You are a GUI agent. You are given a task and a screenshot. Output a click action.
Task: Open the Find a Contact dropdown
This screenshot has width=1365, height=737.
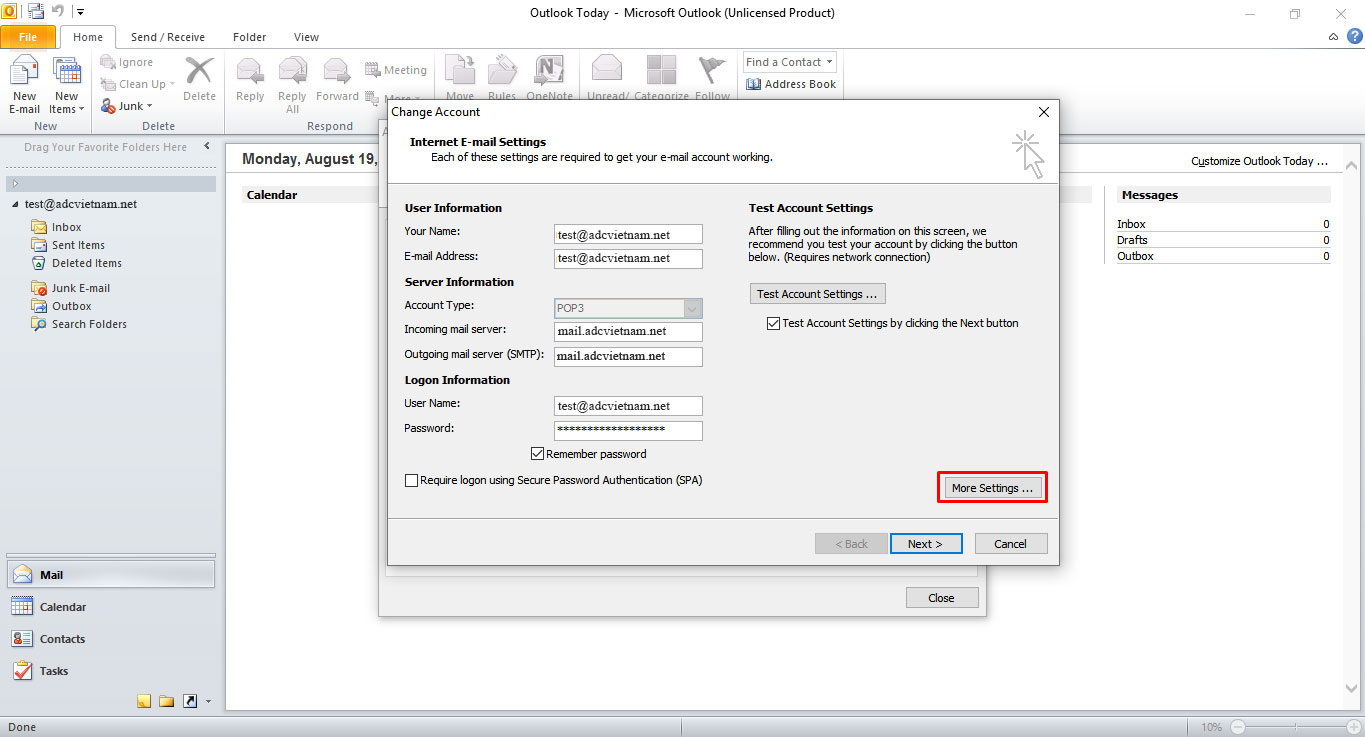pyautogui.click(x=829, y=62)
